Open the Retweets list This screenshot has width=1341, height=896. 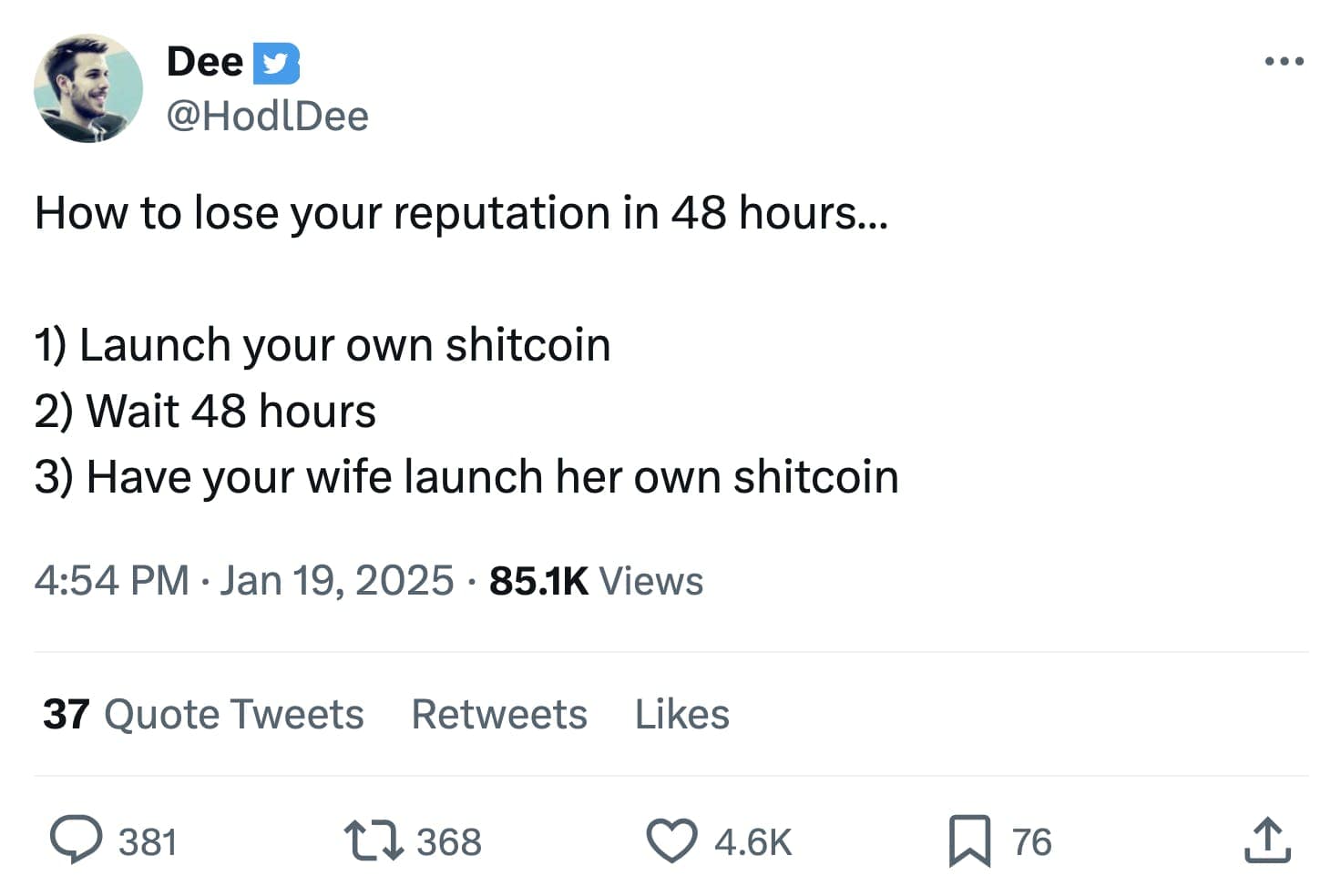tap(498, 714)
